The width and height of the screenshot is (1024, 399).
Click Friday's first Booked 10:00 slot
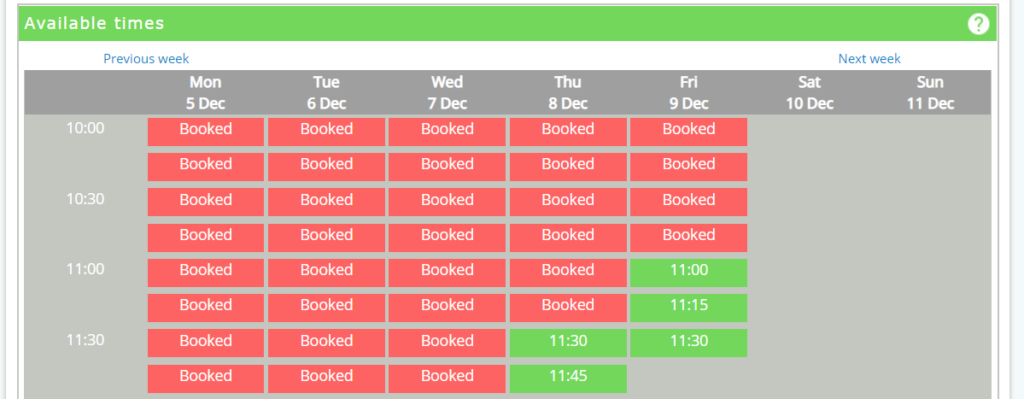click(x=688, y=132)
